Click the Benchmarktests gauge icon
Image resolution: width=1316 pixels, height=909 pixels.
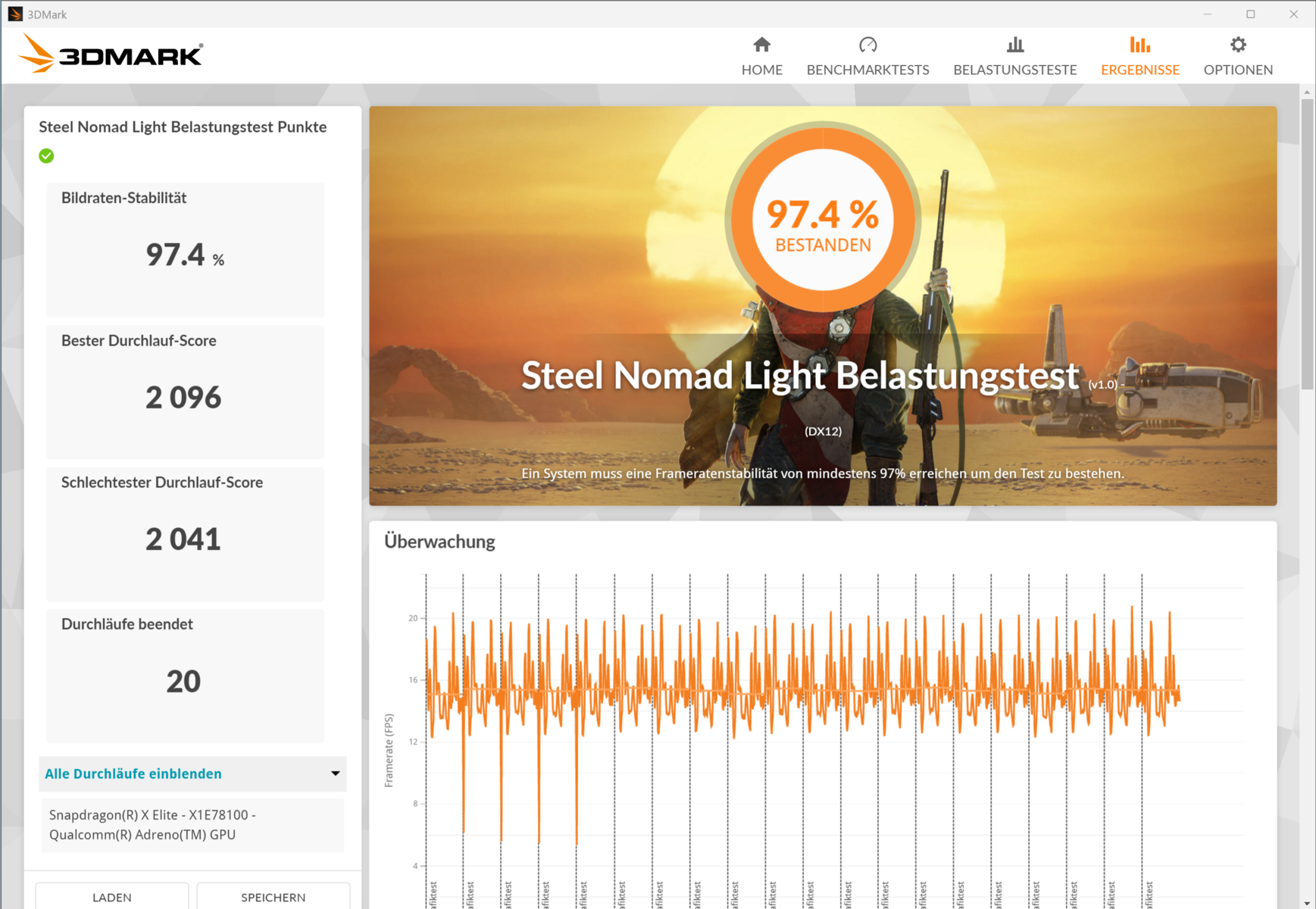pos(867,45)
